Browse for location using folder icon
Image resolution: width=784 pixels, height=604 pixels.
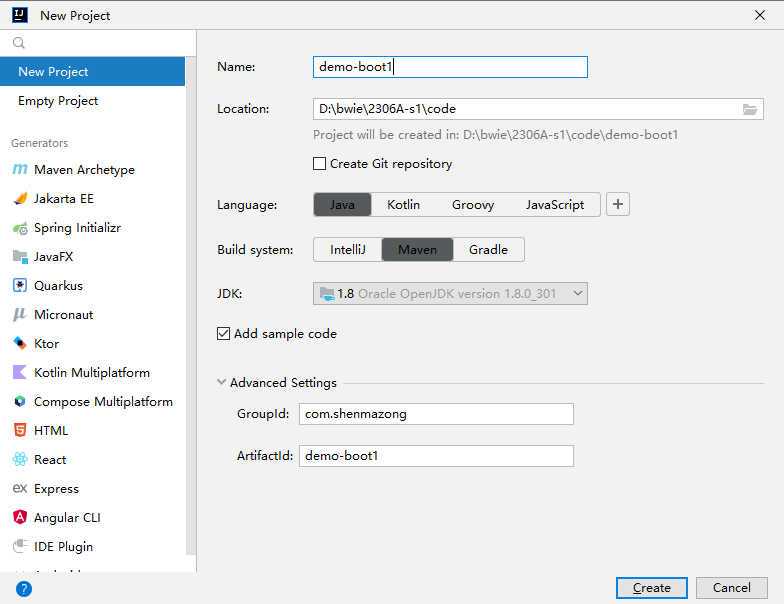coord(750,109)
